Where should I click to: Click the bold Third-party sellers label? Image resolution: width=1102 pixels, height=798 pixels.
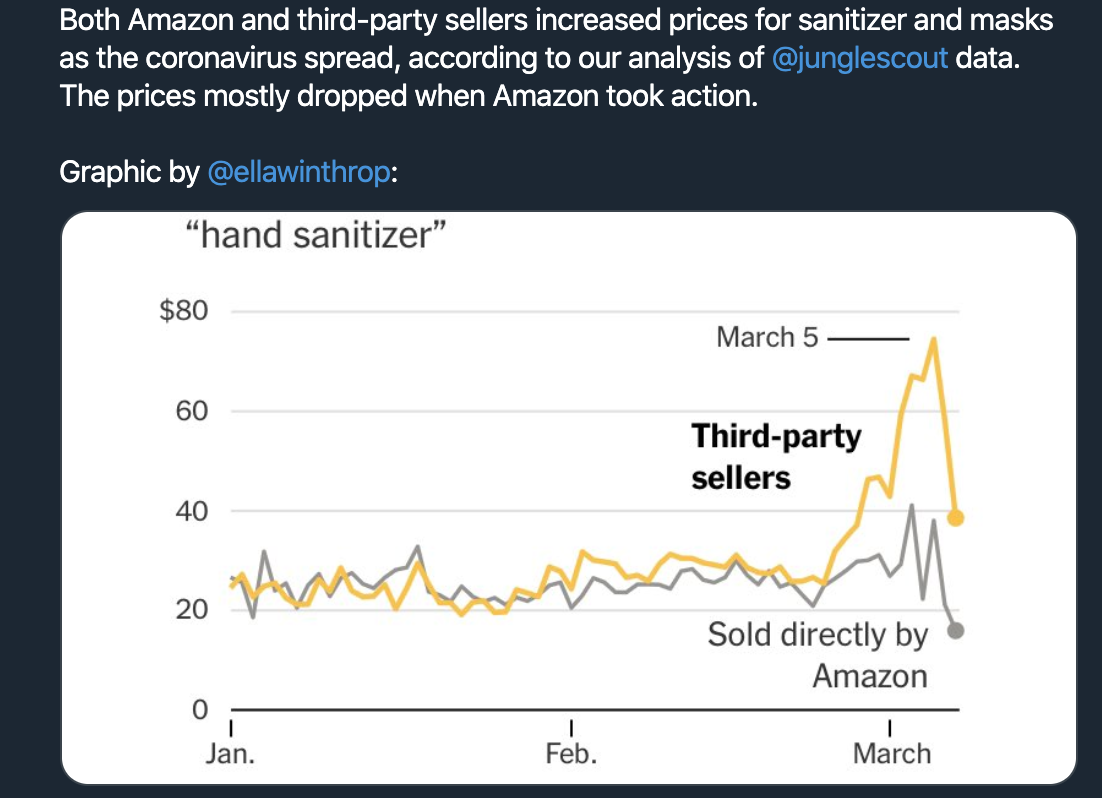tap(776, 456)
